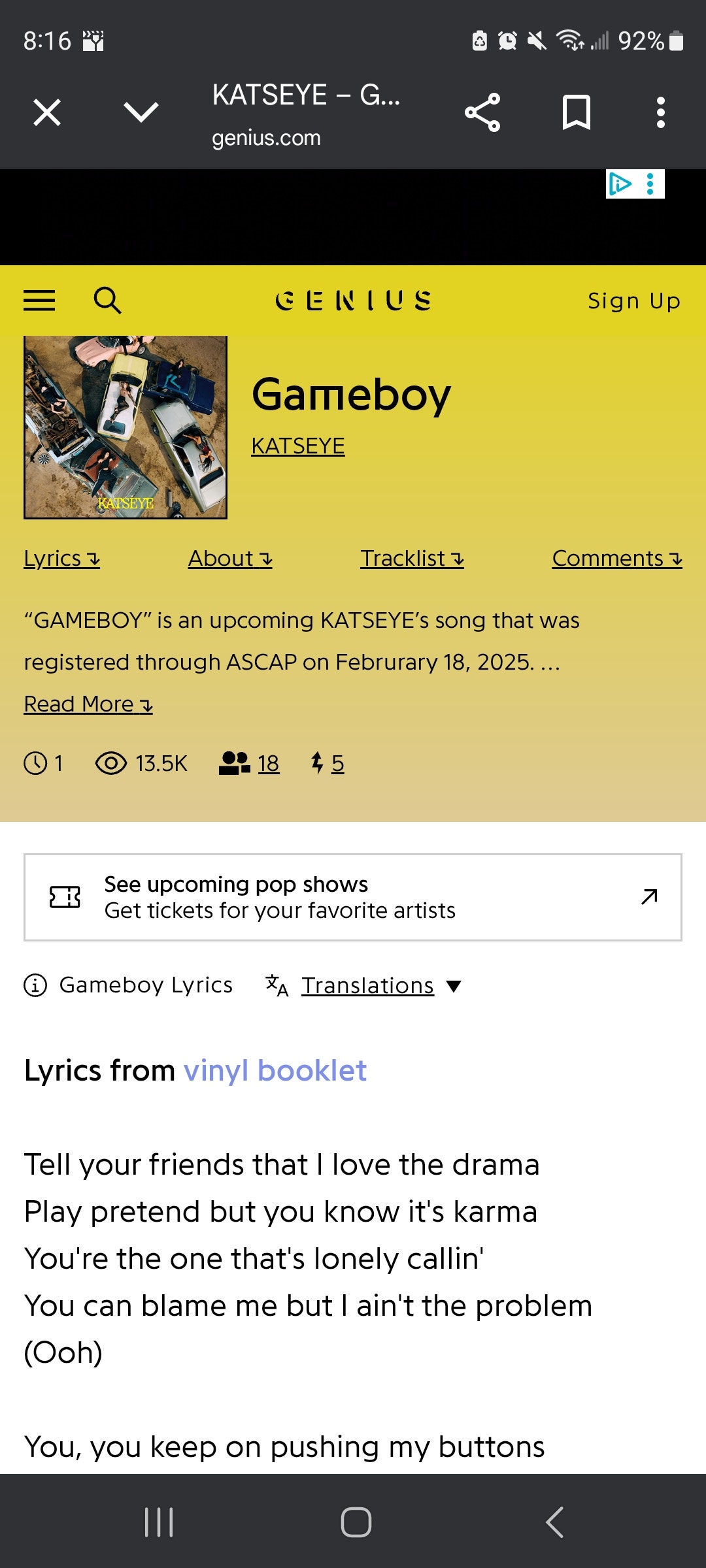This screenshot has width=706, height=1568.
Task: Open the browser overflow menu
Action: [x=660, y=111]
